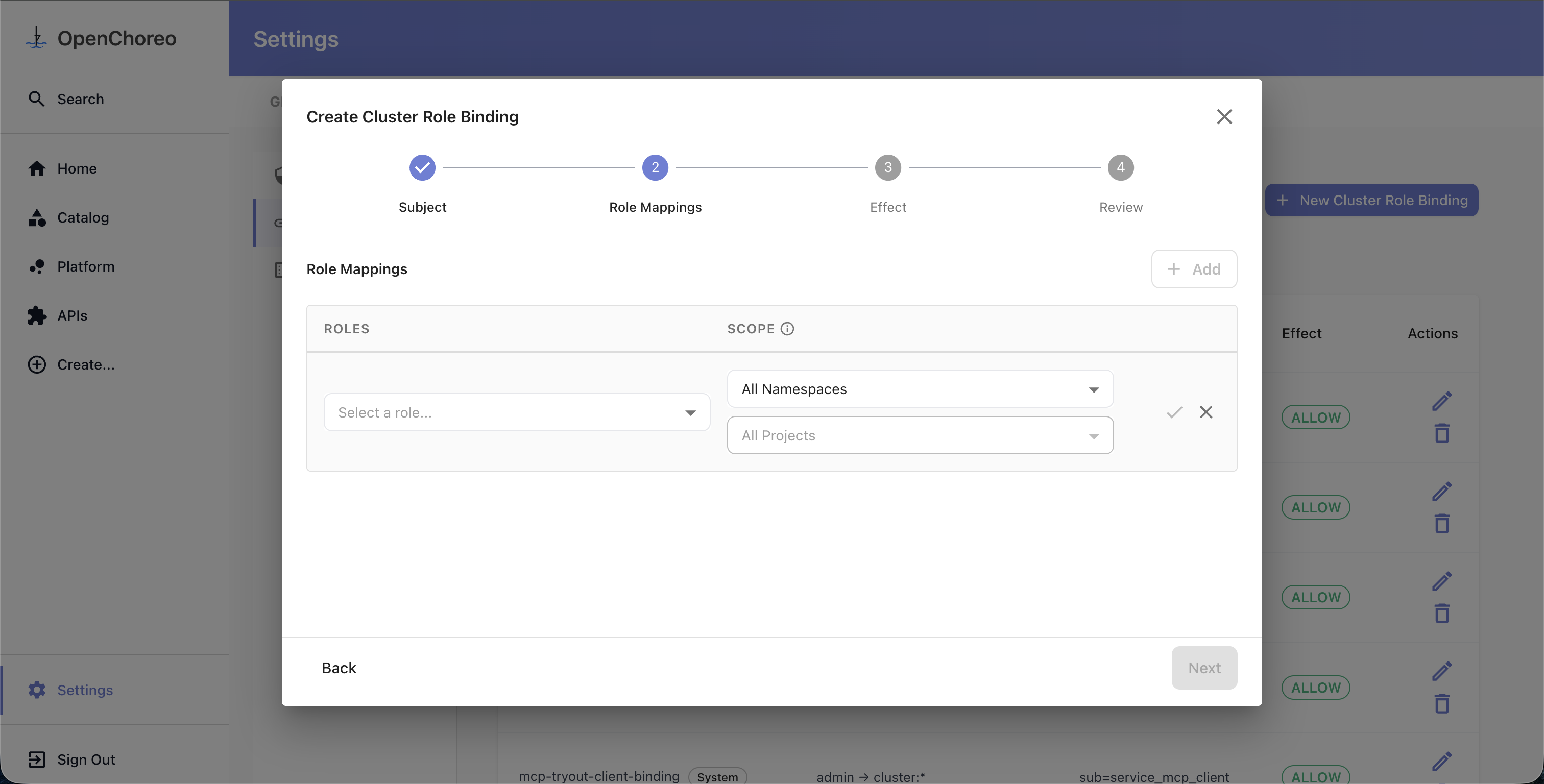The image size is (1544, 784).
Task: Open Settings in the sidebar
Action: 85,690
